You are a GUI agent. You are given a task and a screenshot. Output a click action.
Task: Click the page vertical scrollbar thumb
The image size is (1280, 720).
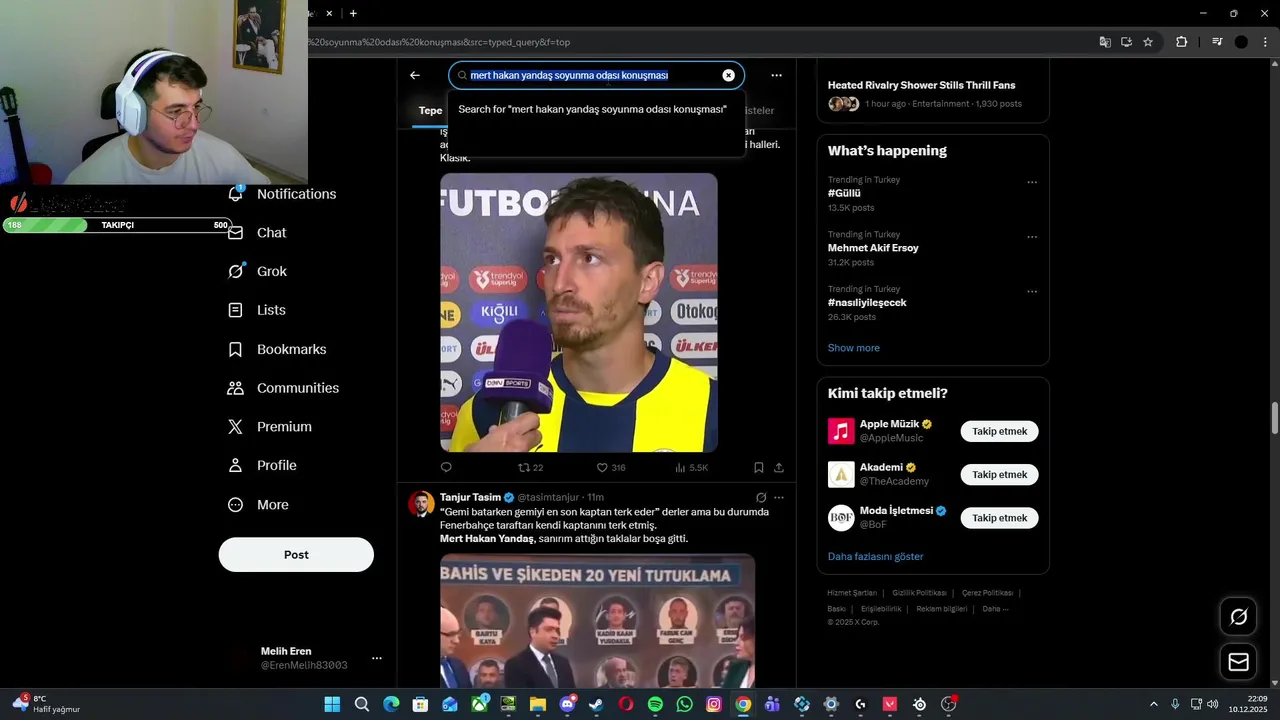(x=1274, y=417)
